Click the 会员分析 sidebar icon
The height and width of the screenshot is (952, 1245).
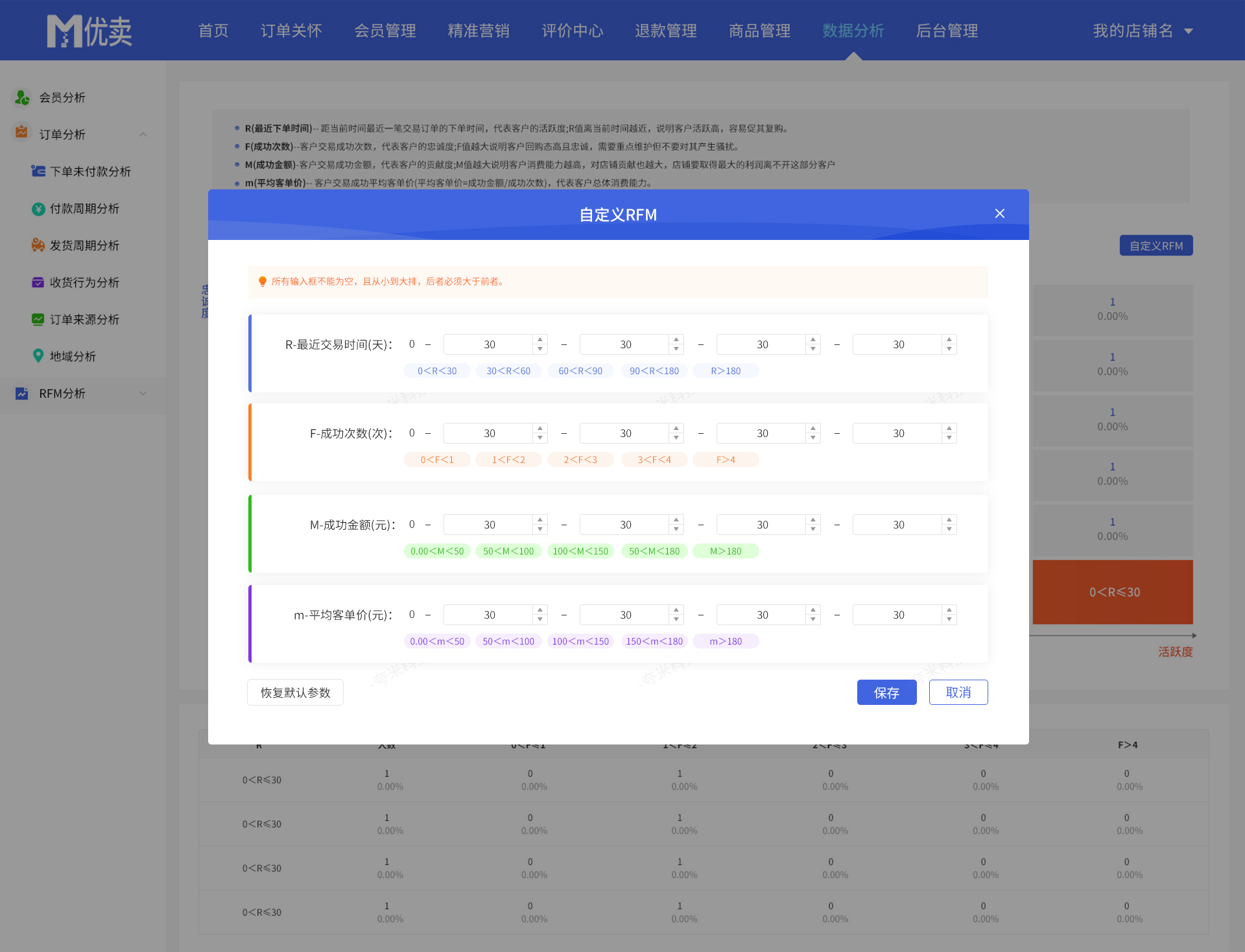tap(22, 97)
